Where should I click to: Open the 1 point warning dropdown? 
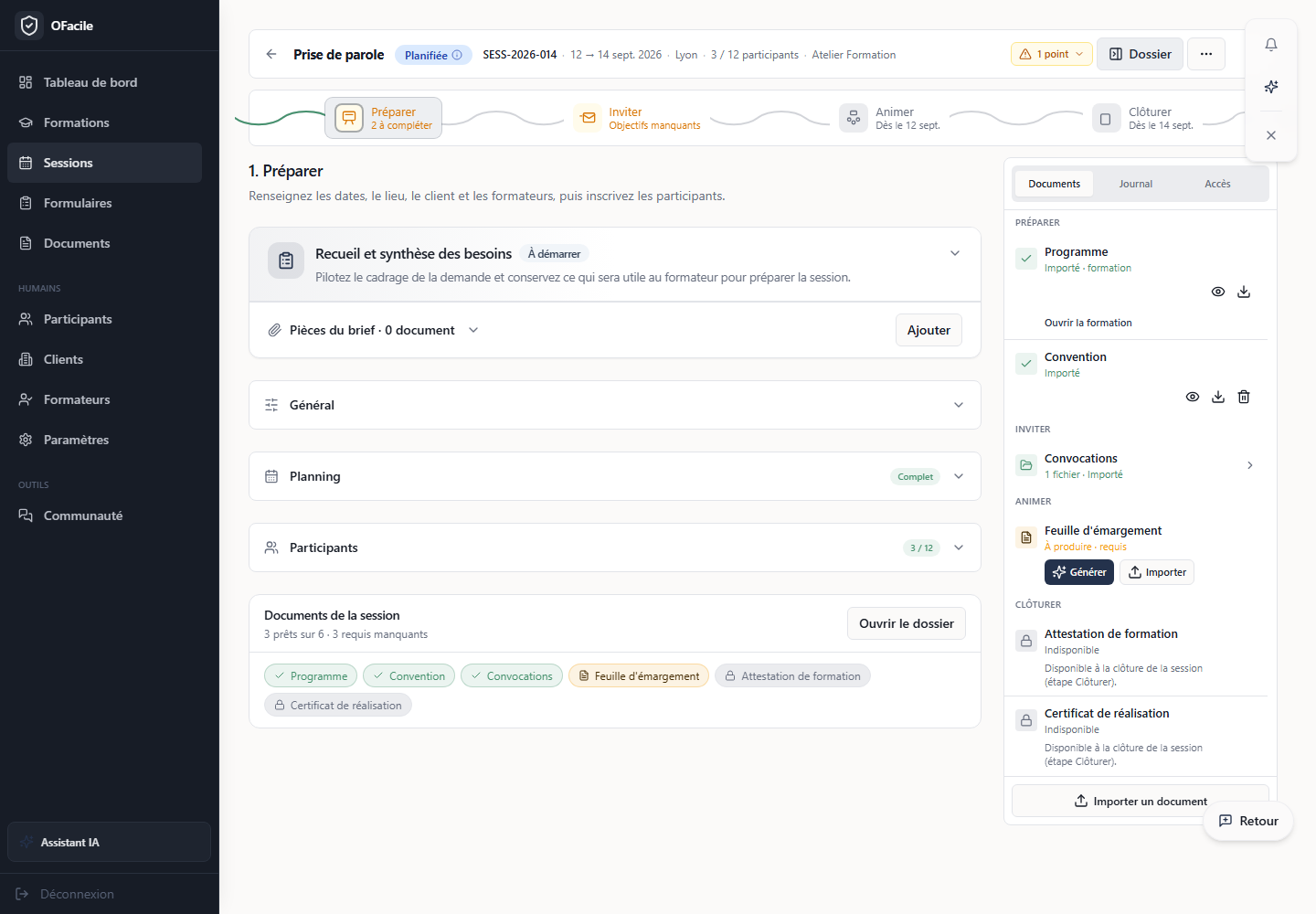tap(1052, 54)
